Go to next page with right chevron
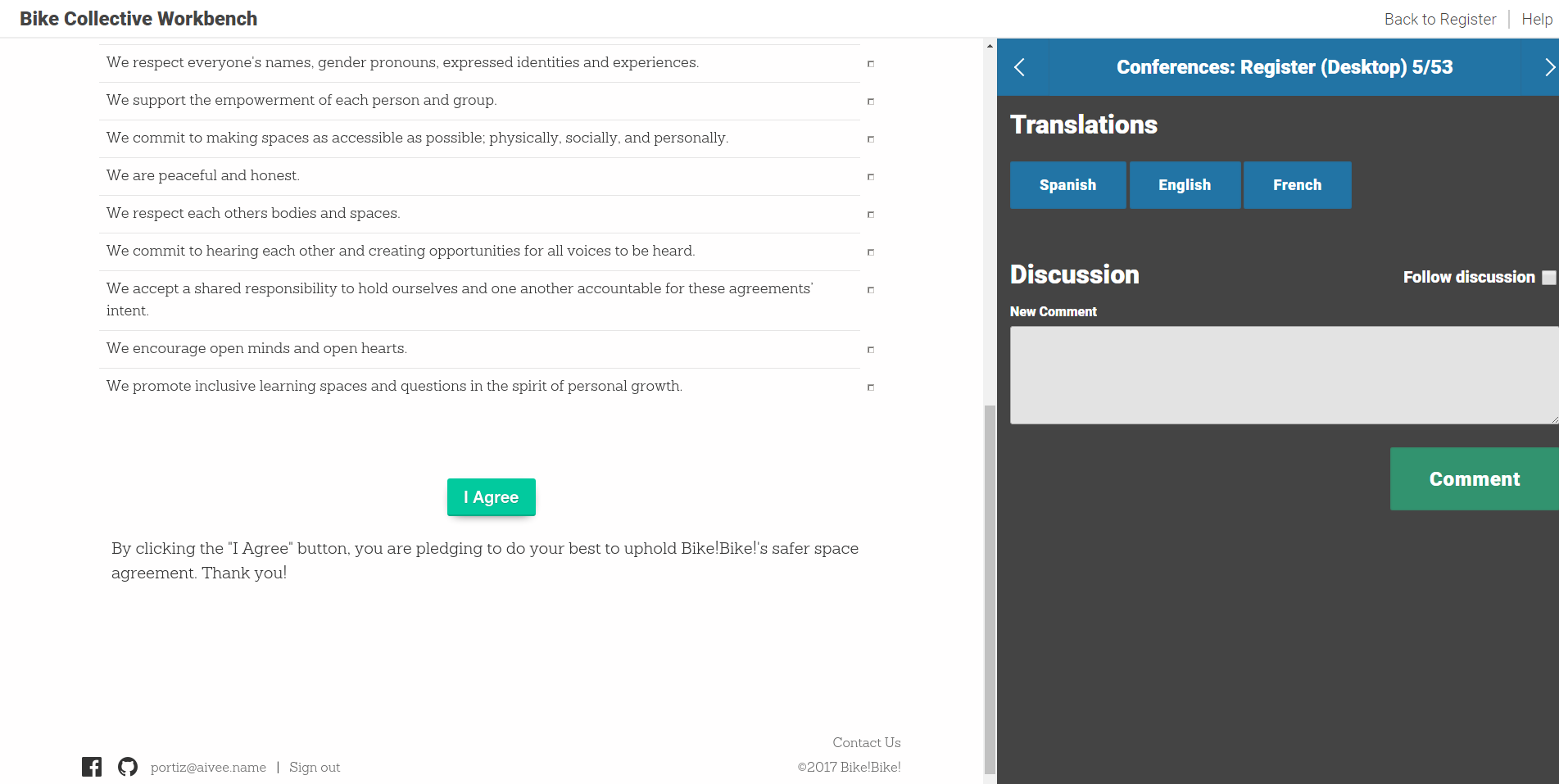The height and width of the screenshot is (784, 1559). click(1548, 67)
